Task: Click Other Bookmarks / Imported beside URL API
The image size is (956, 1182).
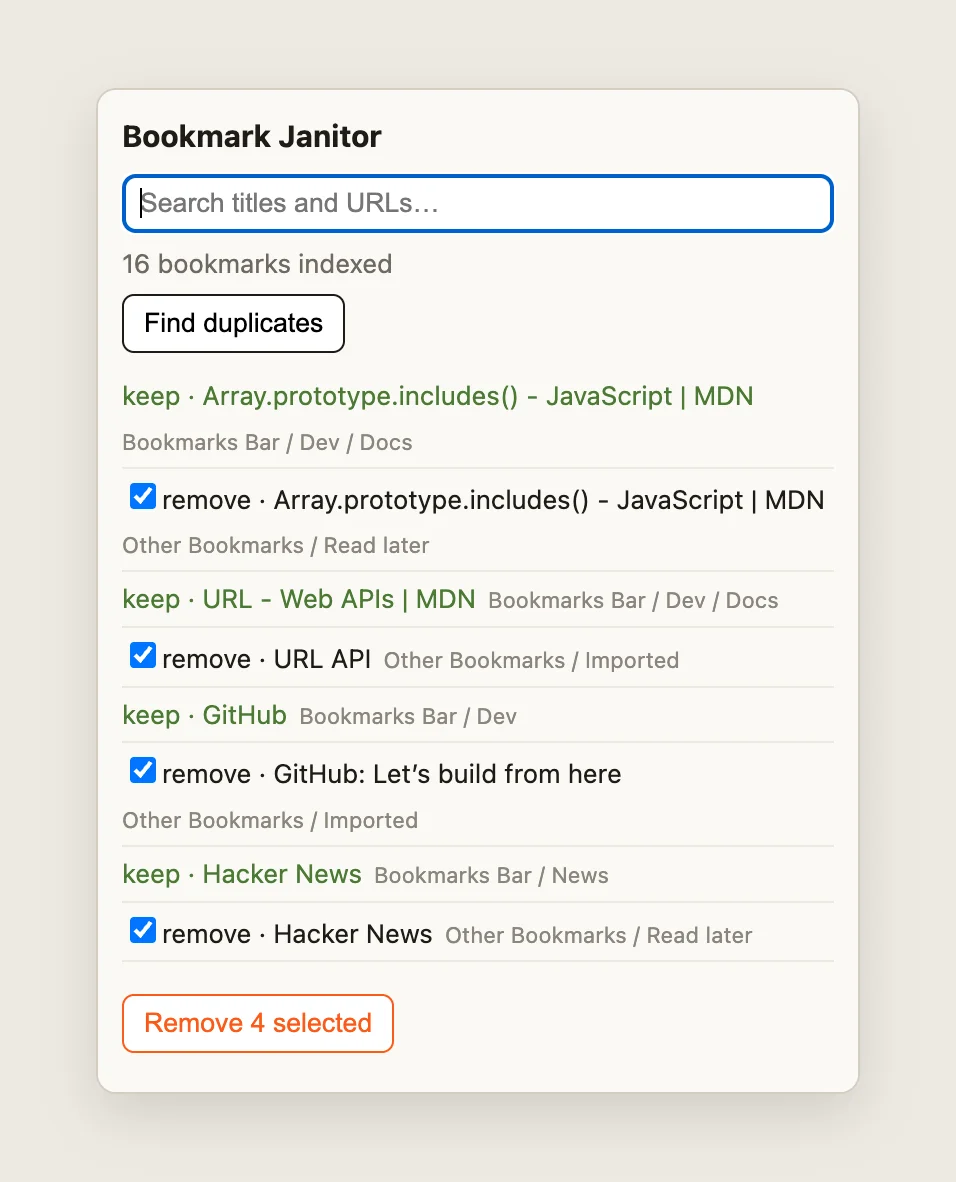Action: click(x=531, y=660)
